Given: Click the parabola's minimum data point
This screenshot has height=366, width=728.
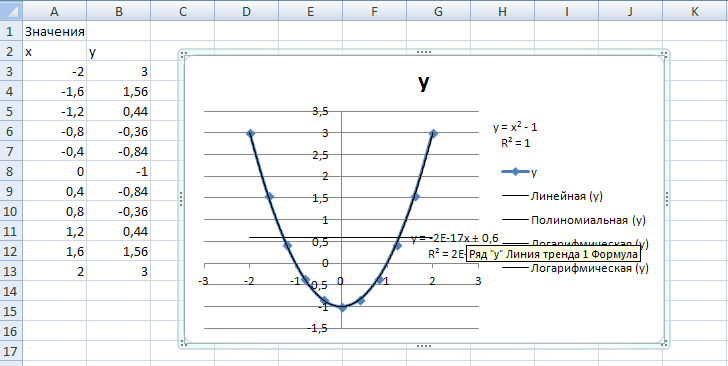Looking at the screenshot, I should [x=342, y=307].
